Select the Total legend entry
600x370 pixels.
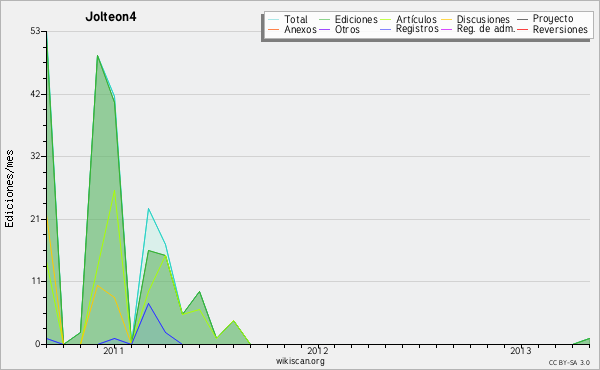(x=296, y=19)
